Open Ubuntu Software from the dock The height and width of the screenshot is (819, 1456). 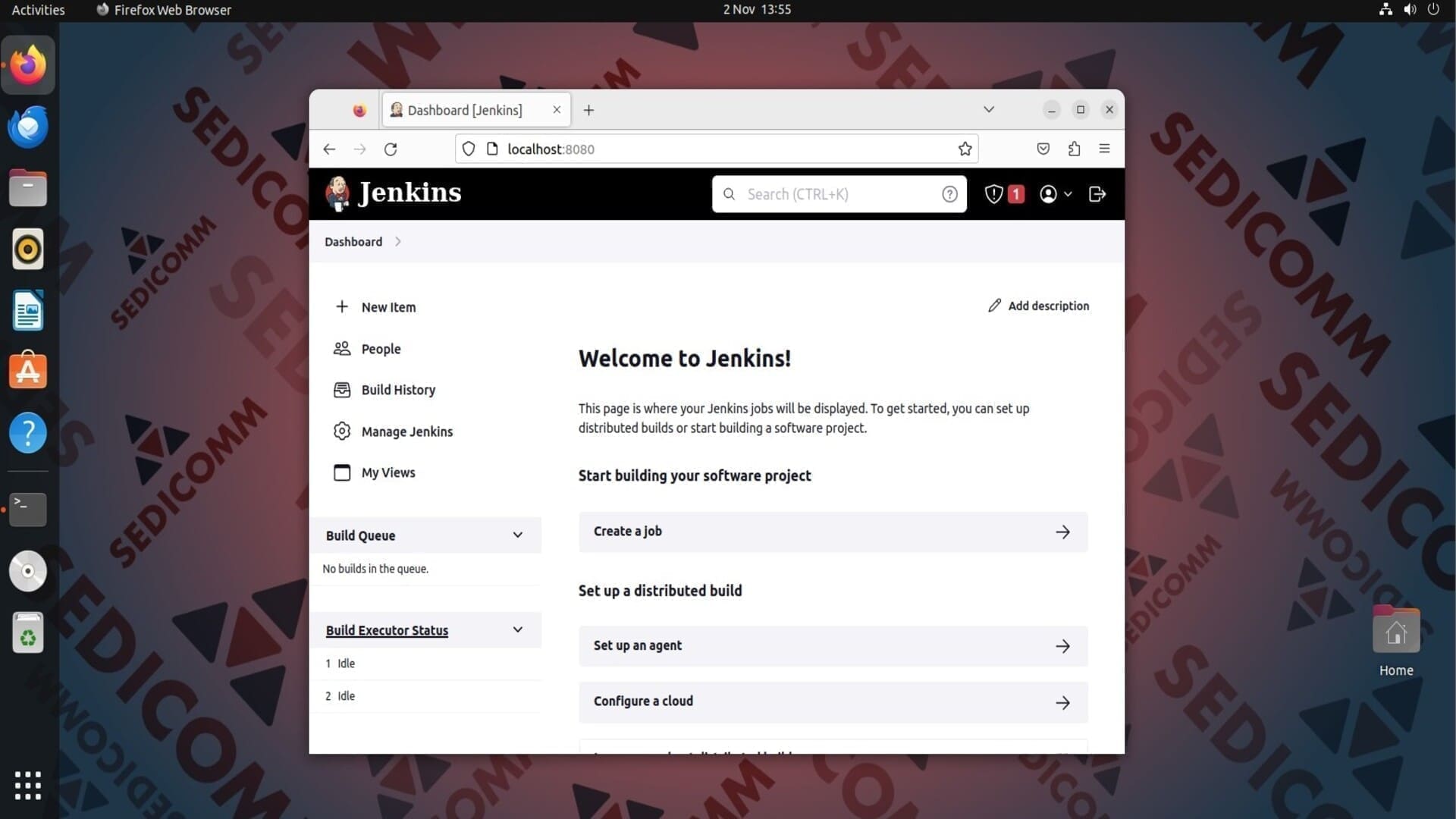tap(28, 372)
